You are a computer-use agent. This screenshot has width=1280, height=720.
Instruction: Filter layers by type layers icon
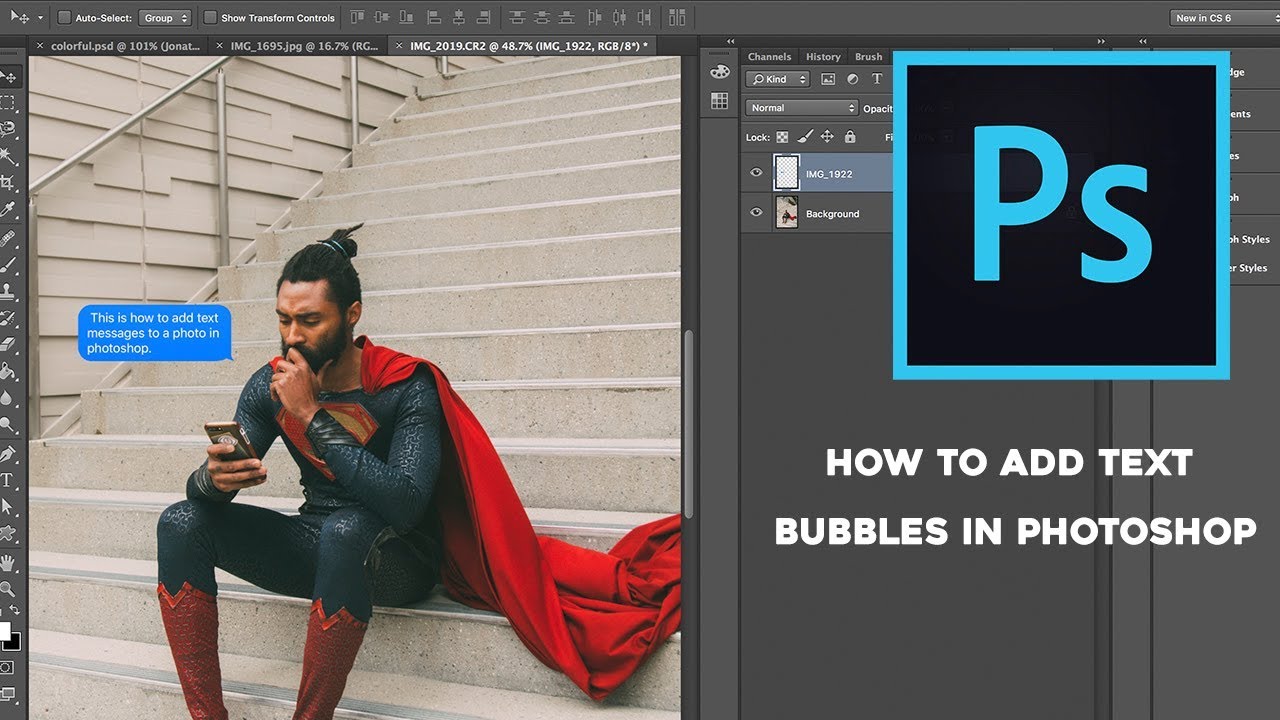coord(877,79)
